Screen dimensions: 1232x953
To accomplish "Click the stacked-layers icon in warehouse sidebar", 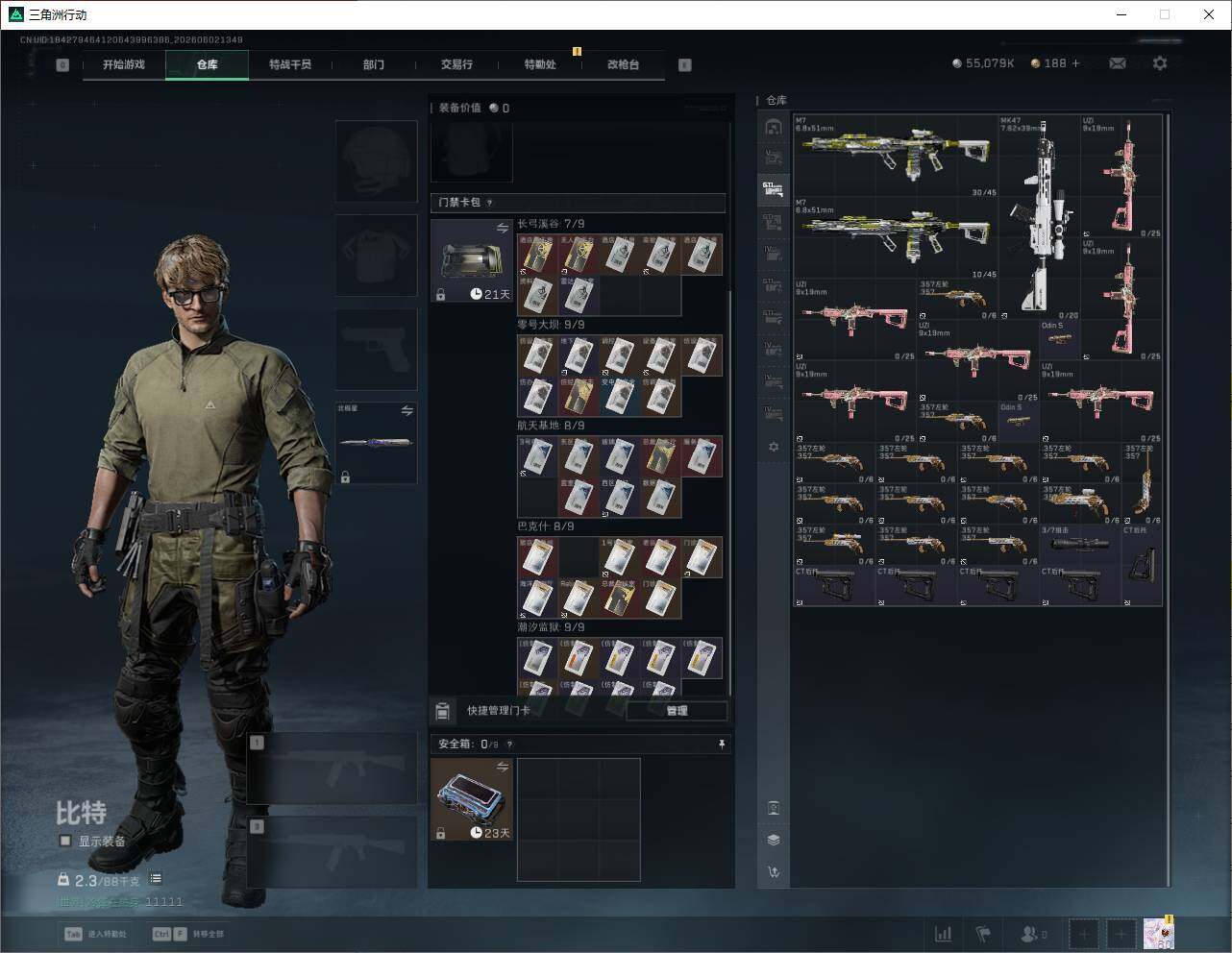I will click(x=774, y=840).
